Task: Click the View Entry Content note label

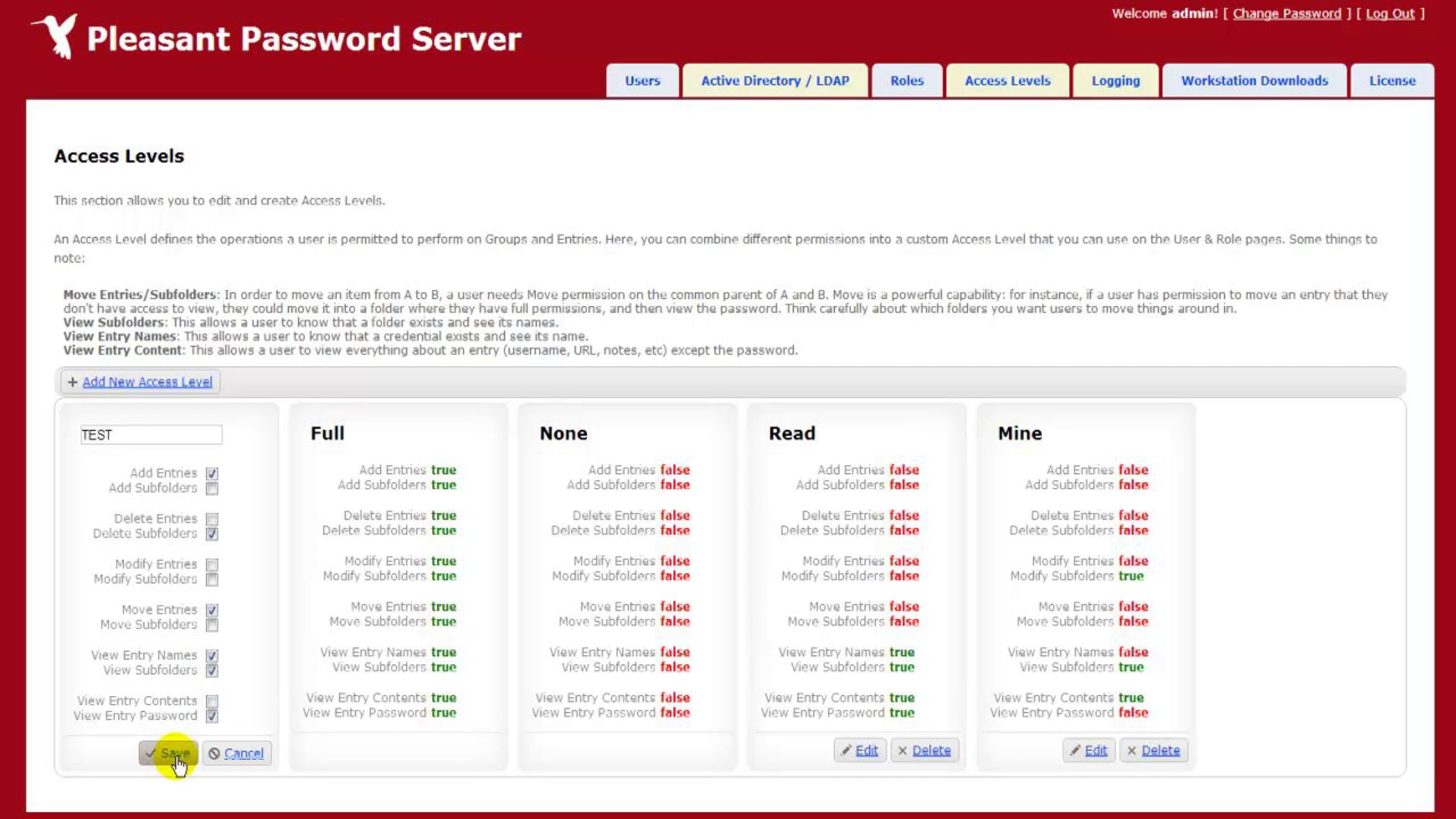Action: point(123,351)
